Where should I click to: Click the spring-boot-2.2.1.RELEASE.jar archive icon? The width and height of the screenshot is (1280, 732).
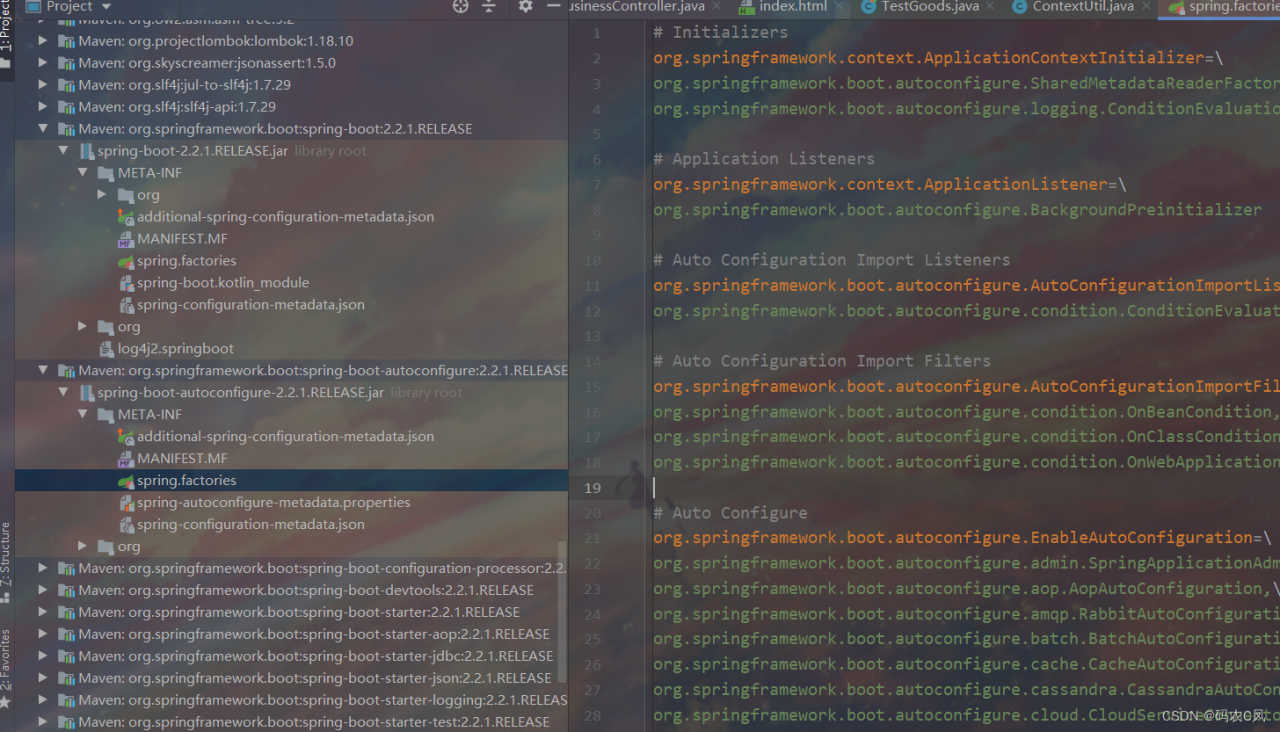(x=86, y=151)
